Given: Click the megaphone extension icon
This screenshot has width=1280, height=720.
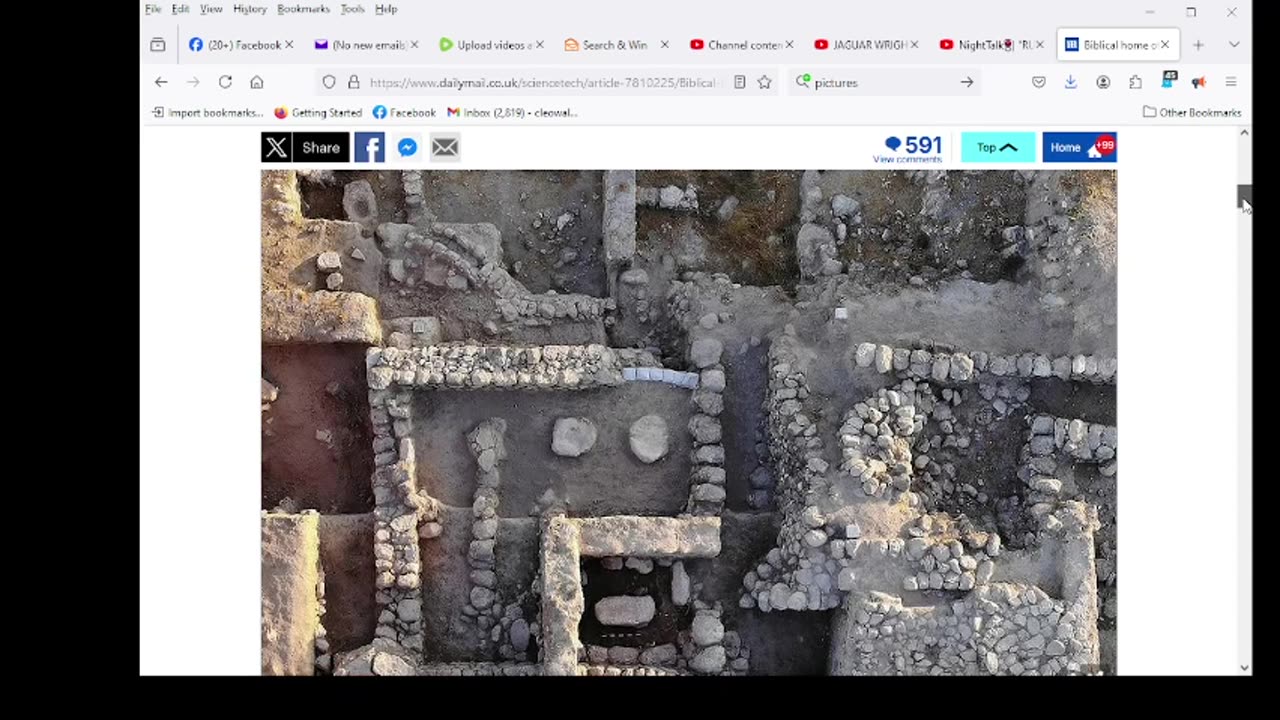Looking at the screenshot, I should pos(1199,82).
